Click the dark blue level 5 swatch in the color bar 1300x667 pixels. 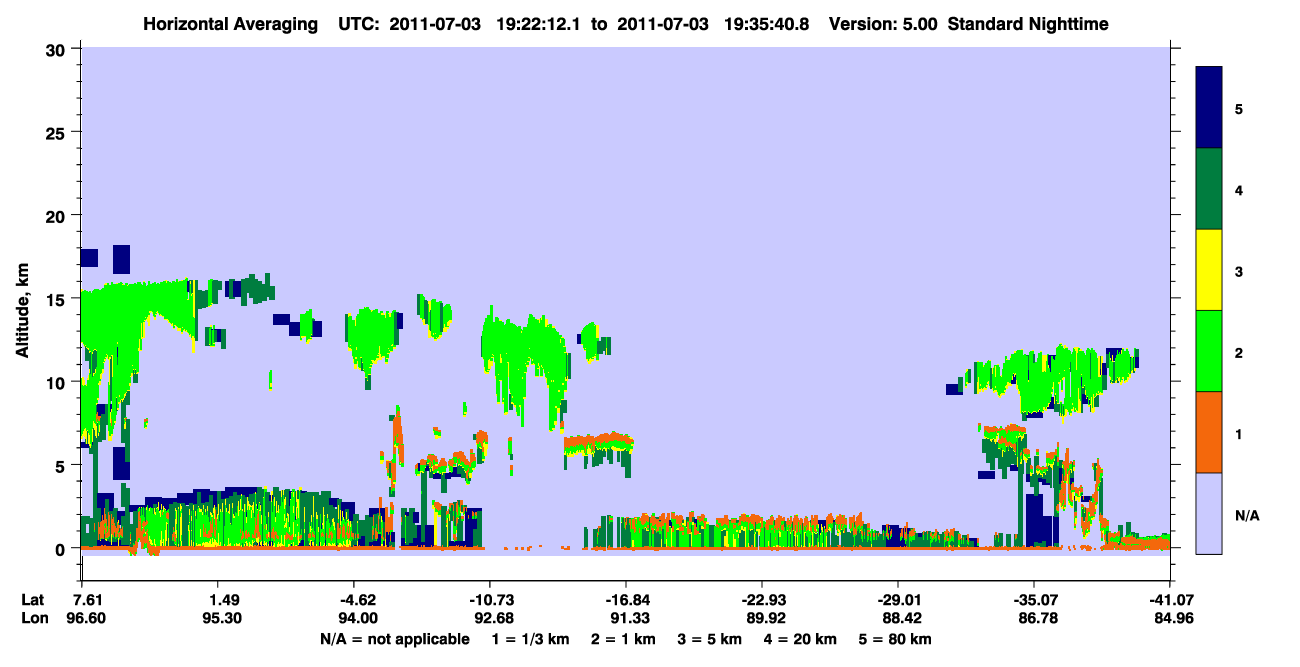click(1209, 107)
